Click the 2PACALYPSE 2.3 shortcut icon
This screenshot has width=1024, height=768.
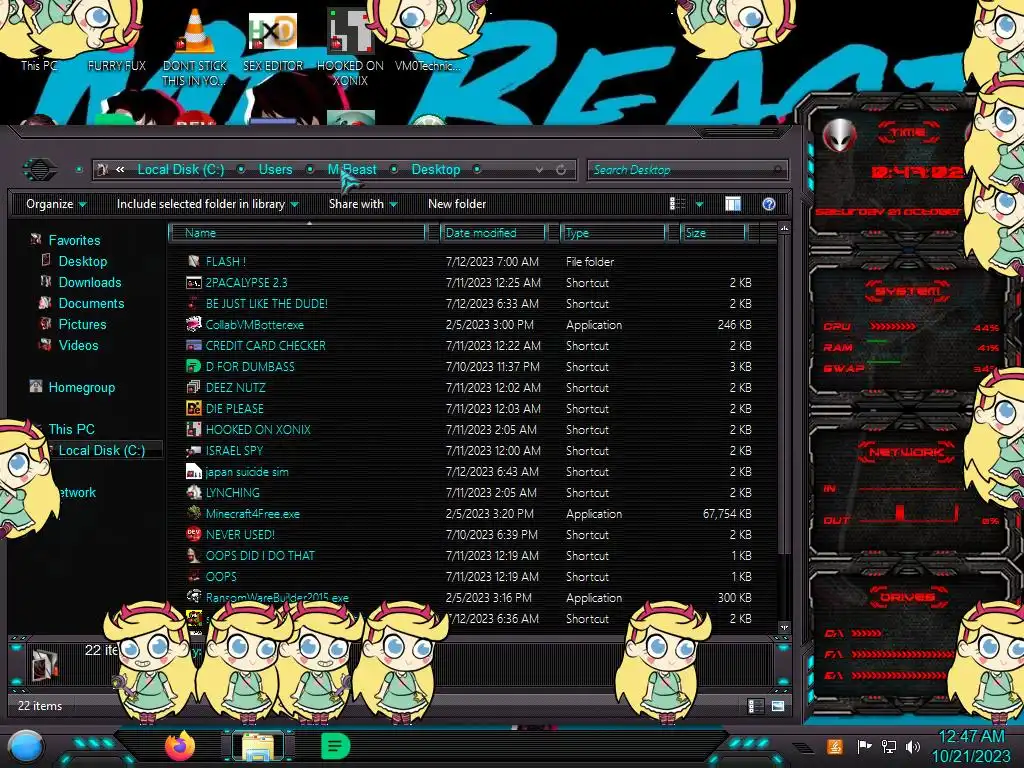(193, 283)
